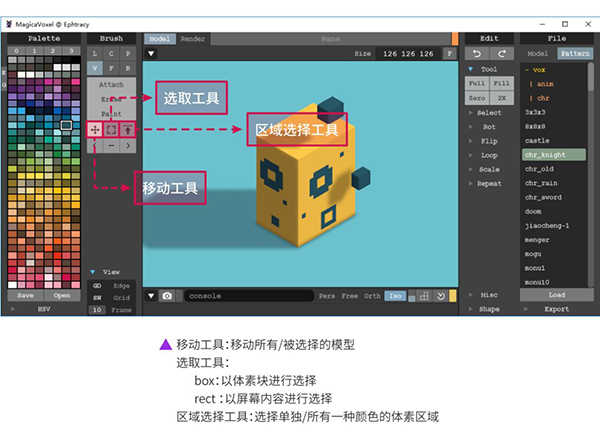The height and width of the screenshot is (435, 600).
Task: Open the Model tab in the File panel
Action: point(538,54)
